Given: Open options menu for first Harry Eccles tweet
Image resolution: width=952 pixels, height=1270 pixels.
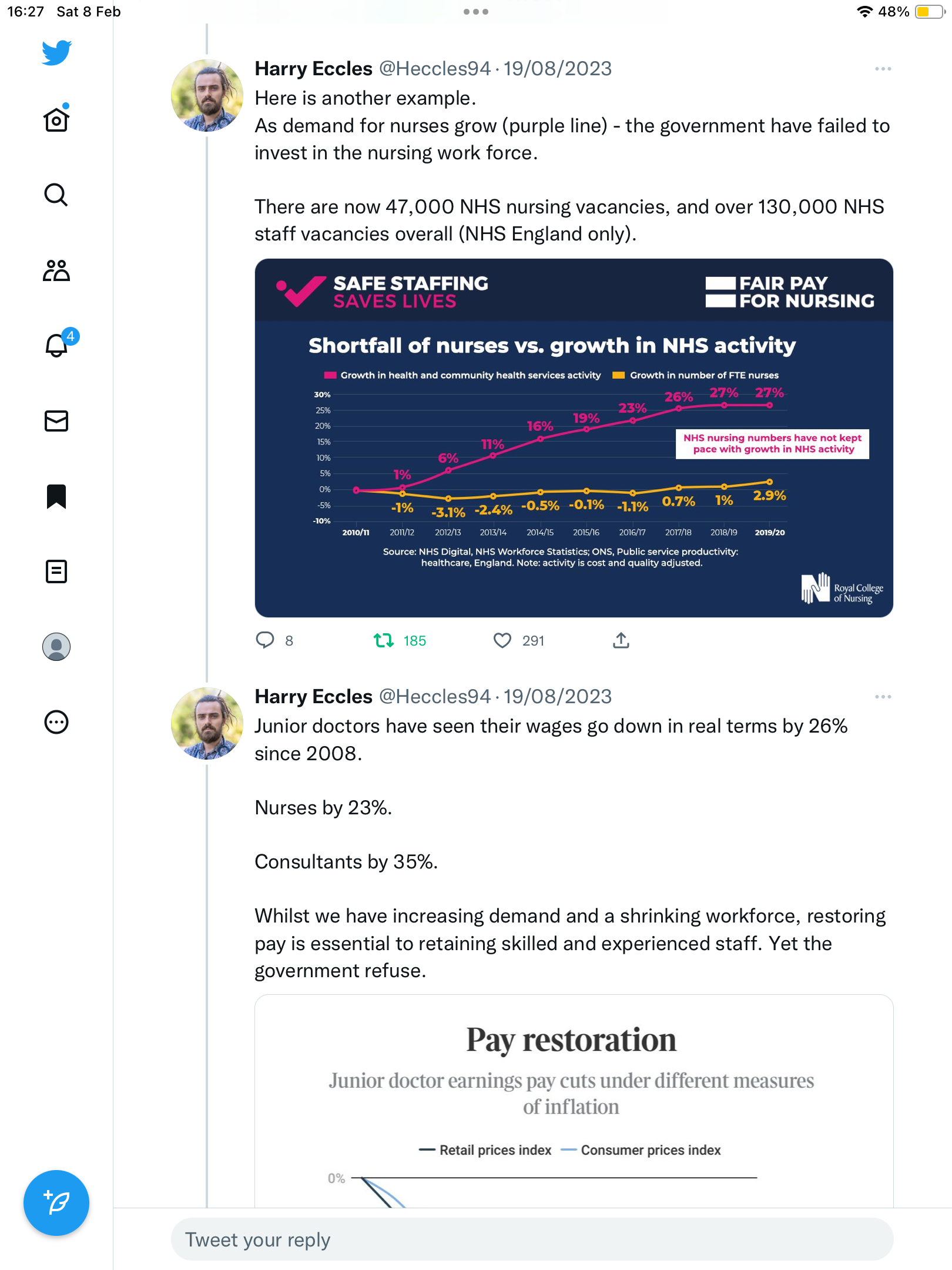Looking at the screenshot, I should 883,69.
